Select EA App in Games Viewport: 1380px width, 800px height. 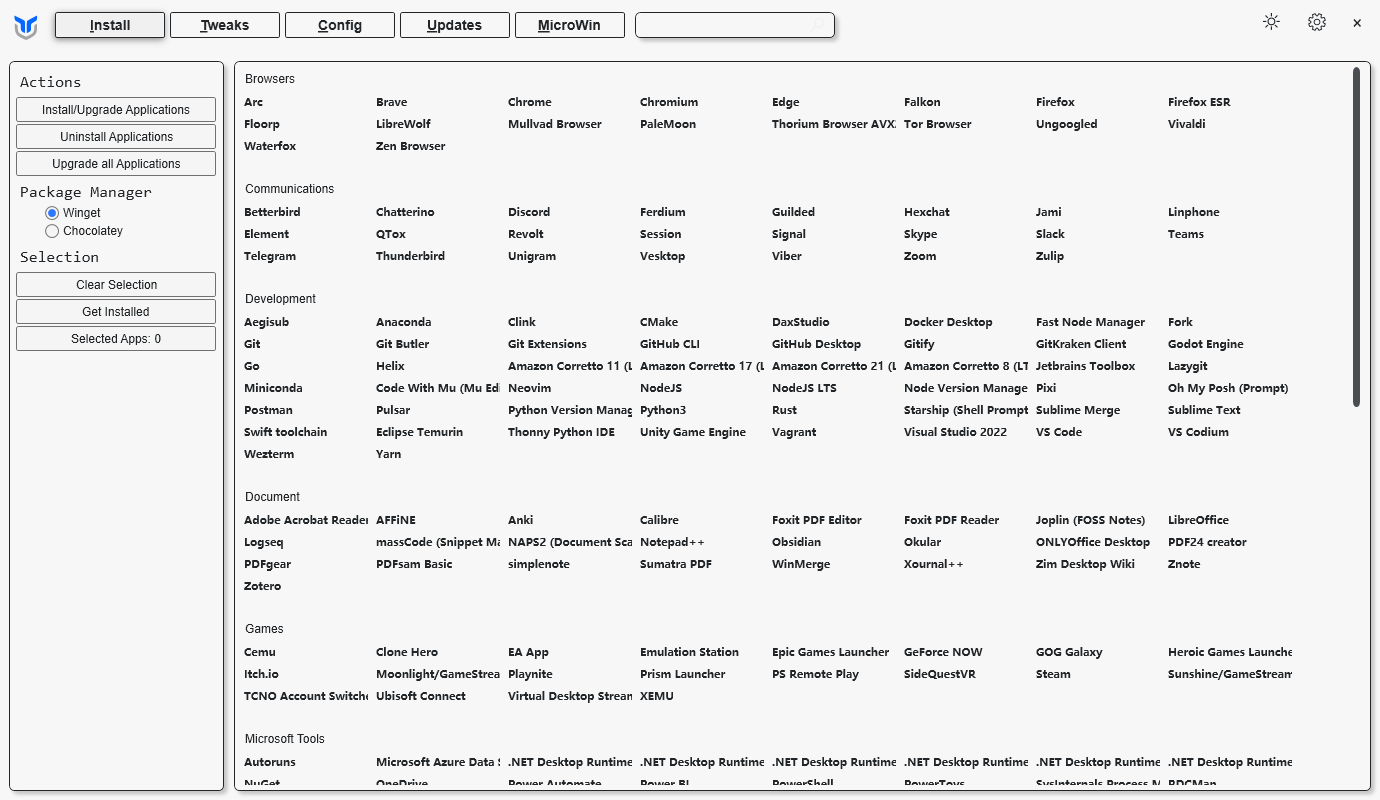(x=528, y=652)
